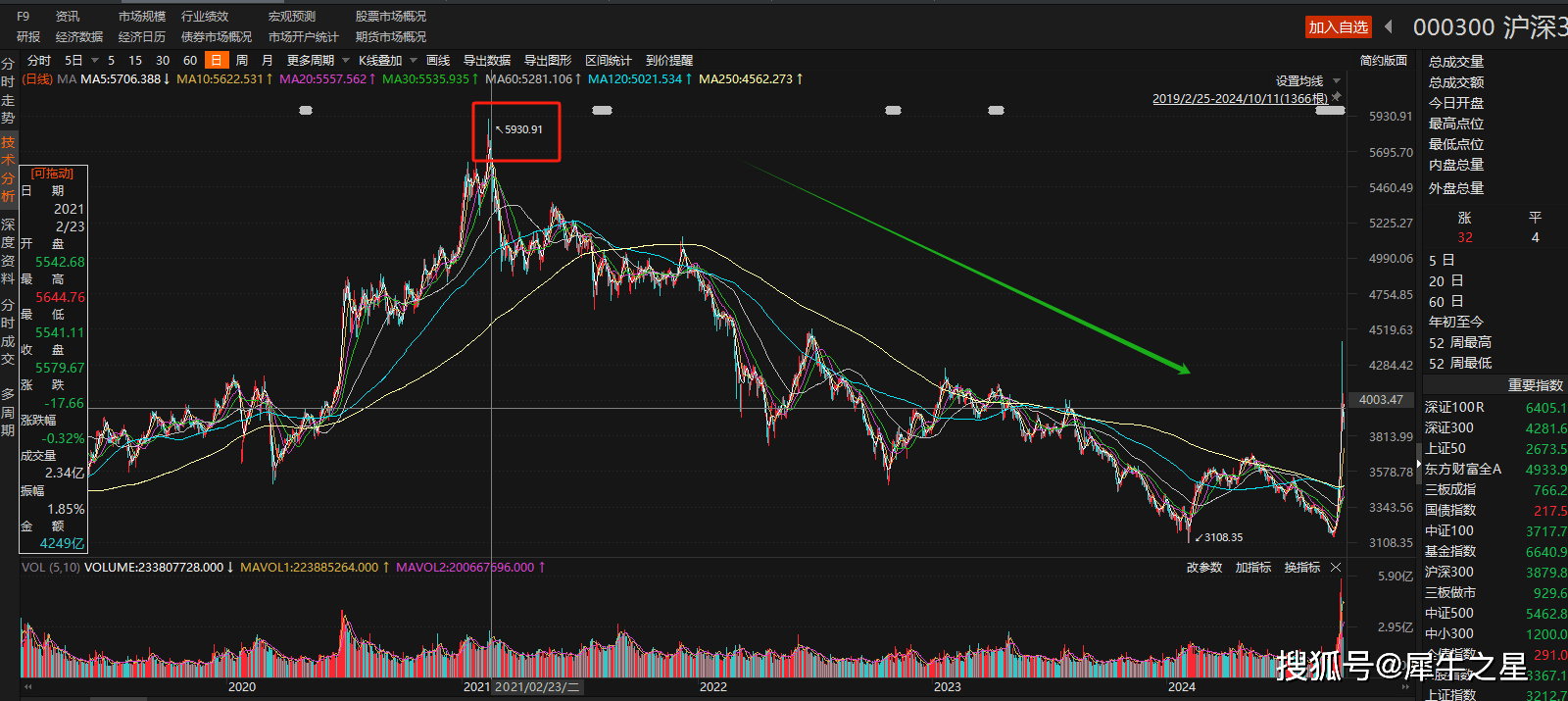
Task: Switch to the 周 (weekly) K-line period
Action: click(x=242, y=61)
